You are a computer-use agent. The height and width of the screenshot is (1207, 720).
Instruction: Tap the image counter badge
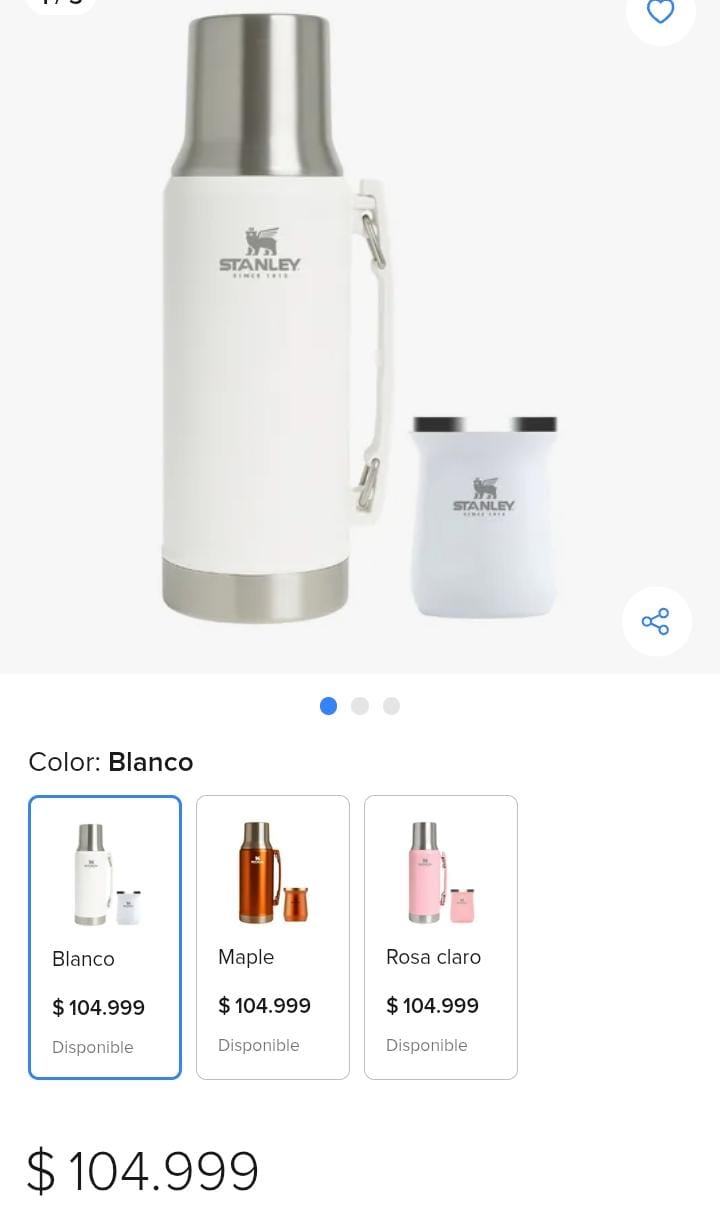(60, 4)
